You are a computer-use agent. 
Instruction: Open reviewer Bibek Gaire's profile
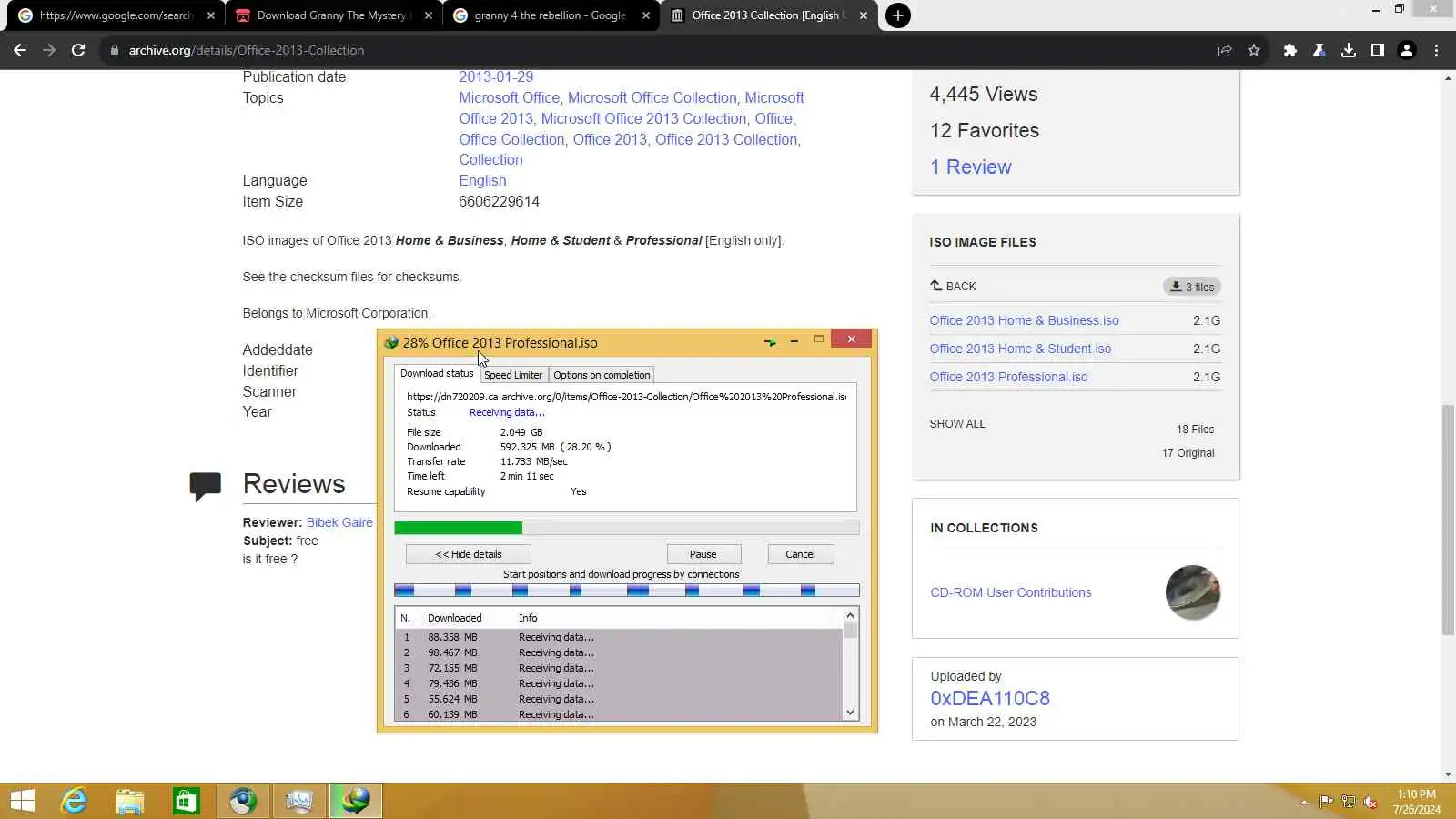tap(339, 522)
